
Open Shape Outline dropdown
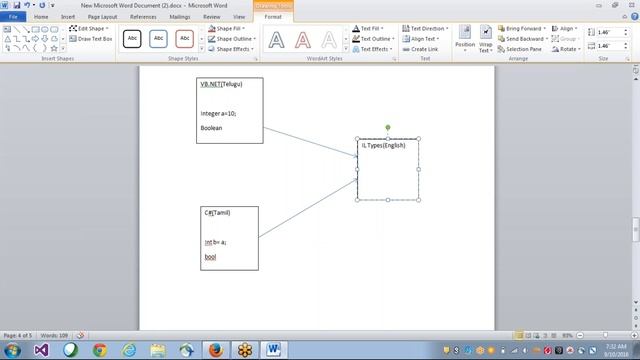point(232,39)
